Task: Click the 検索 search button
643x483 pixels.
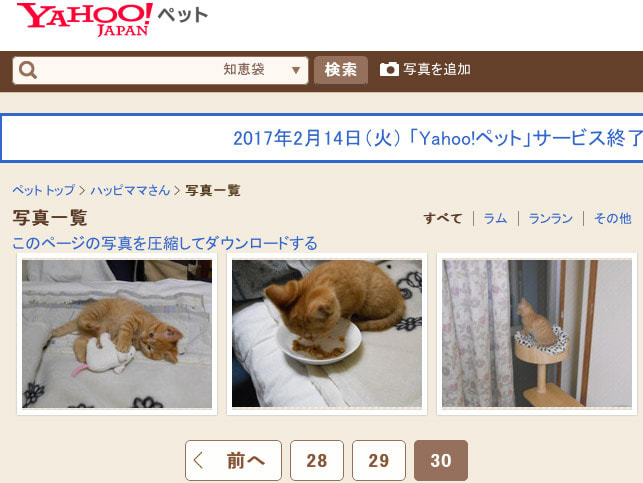Action: click(x=341, y=70)
